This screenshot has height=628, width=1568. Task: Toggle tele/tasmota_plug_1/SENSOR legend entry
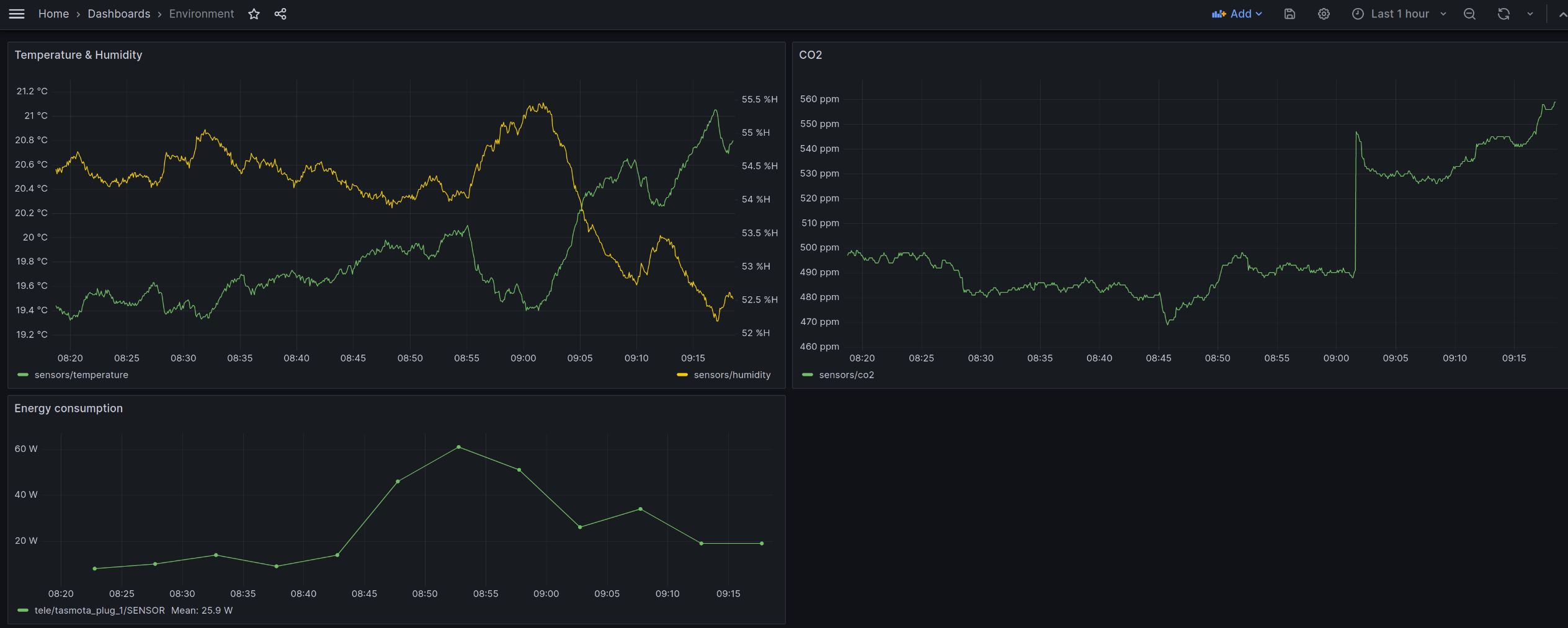point(99,611)
